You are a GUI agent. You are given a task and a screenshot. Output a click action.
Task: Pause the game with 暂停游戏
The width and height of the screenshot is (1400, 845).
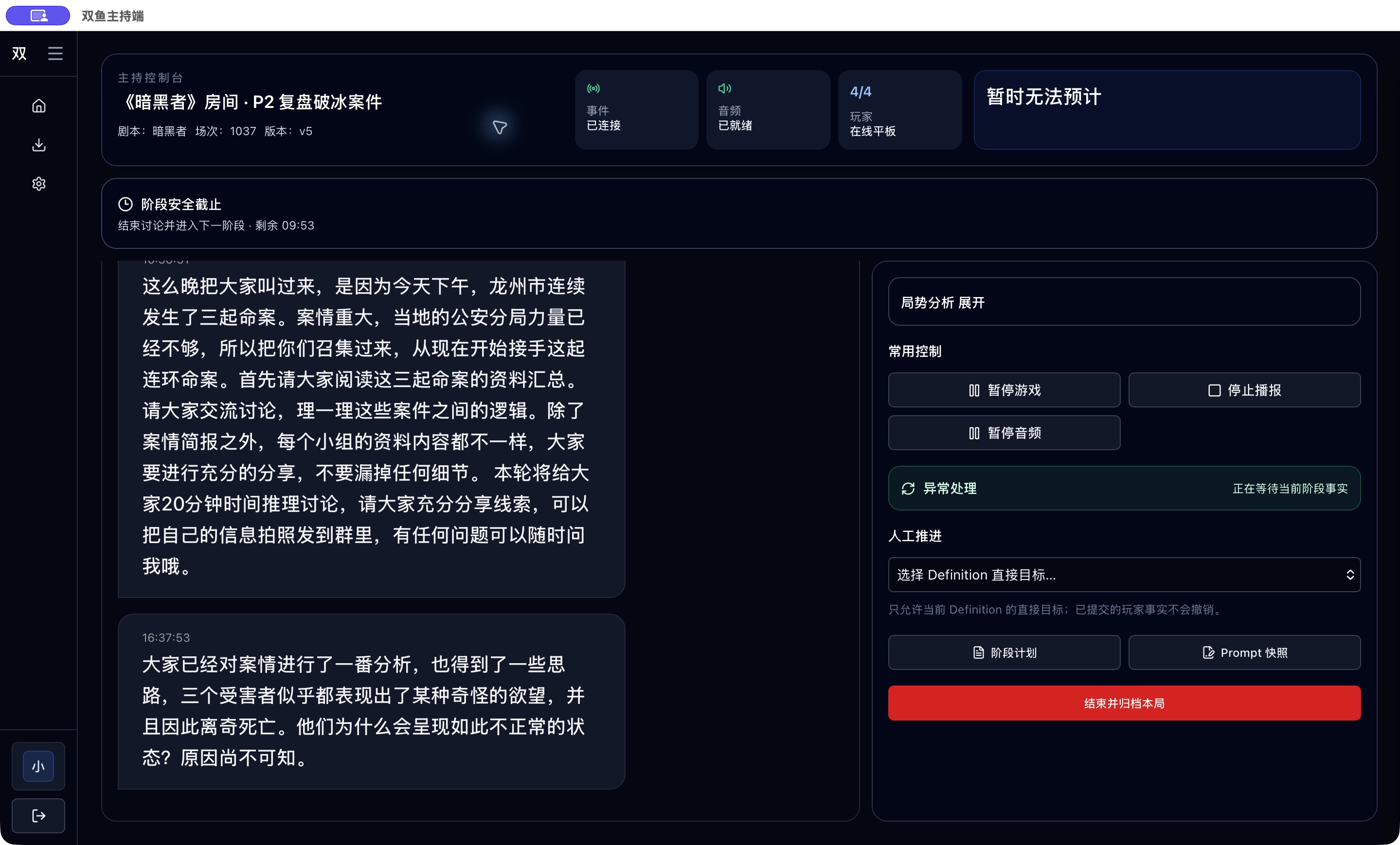(1004, 390)
